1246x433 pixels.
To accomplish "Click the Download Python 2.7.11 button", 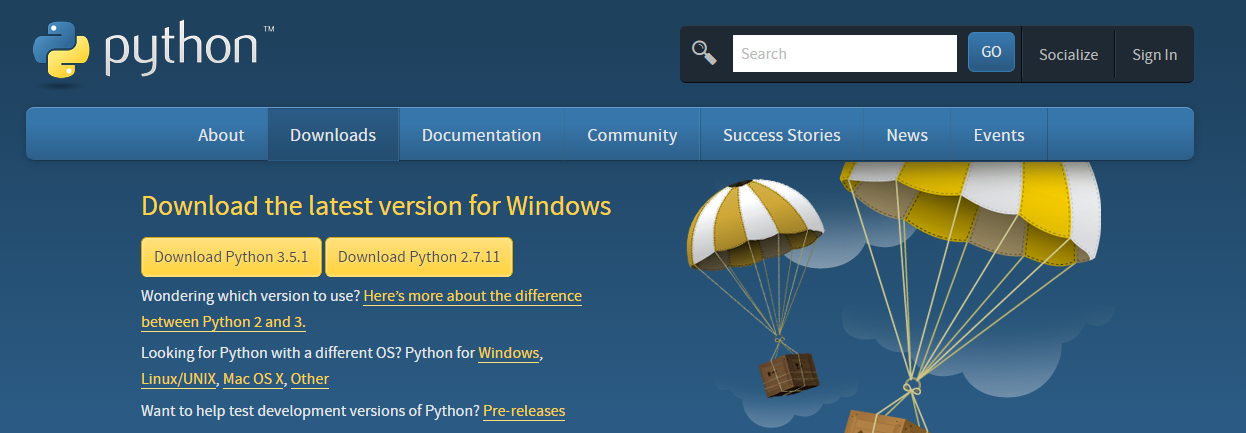I will point(419,257).
